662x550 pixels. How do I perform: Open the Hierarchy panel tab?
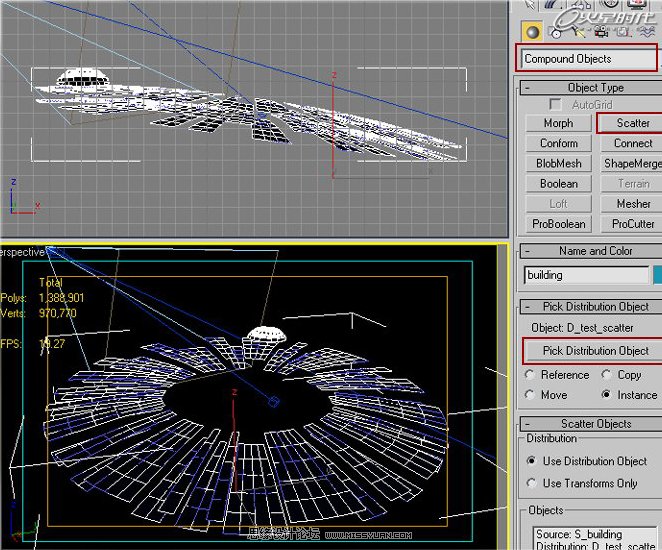coord(582,4)
